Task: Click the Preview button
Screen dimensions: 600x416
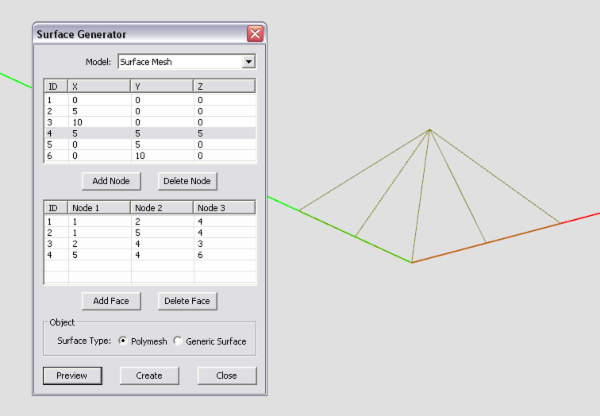Action: pos(73,375)
